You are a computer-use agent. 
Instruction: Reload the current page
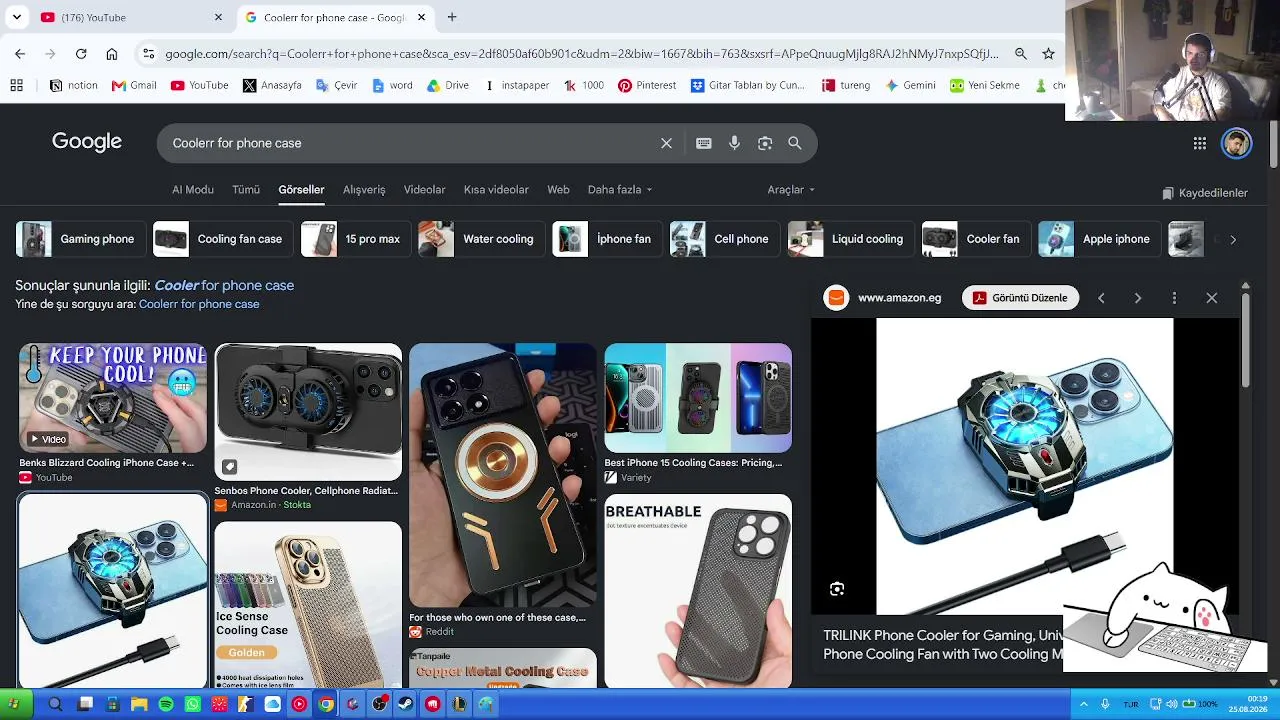81,54
